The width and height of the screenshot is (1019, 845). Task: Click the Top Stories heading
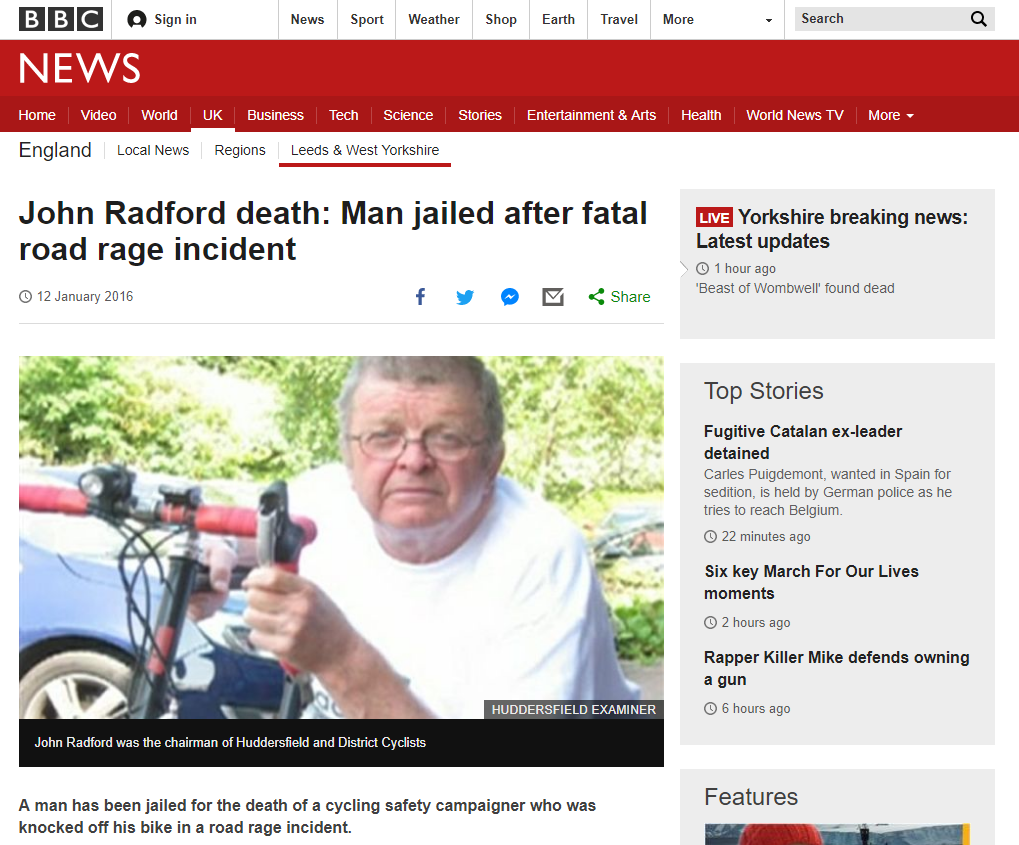(x=764, y=391)
